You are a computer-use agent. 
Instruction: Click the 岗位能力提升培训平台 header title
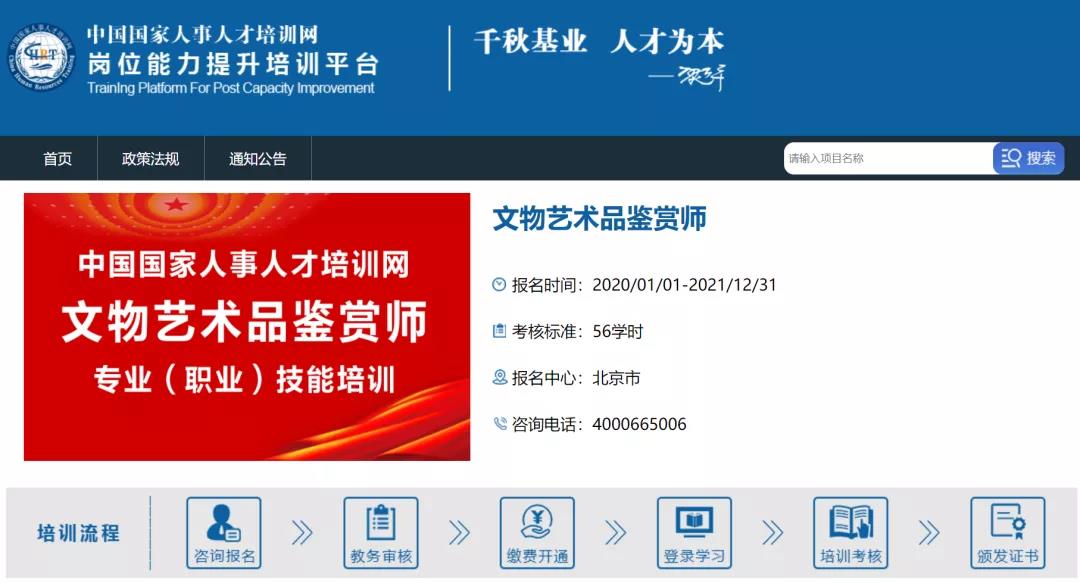click(x=233, y=64)
